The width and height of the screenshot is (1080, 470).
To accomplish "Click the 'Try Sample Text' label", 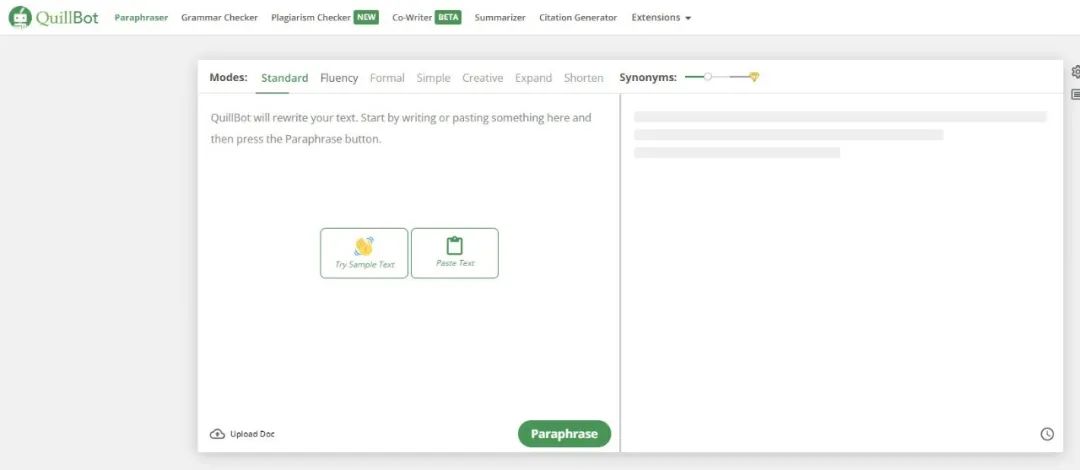I will [364, 265].
